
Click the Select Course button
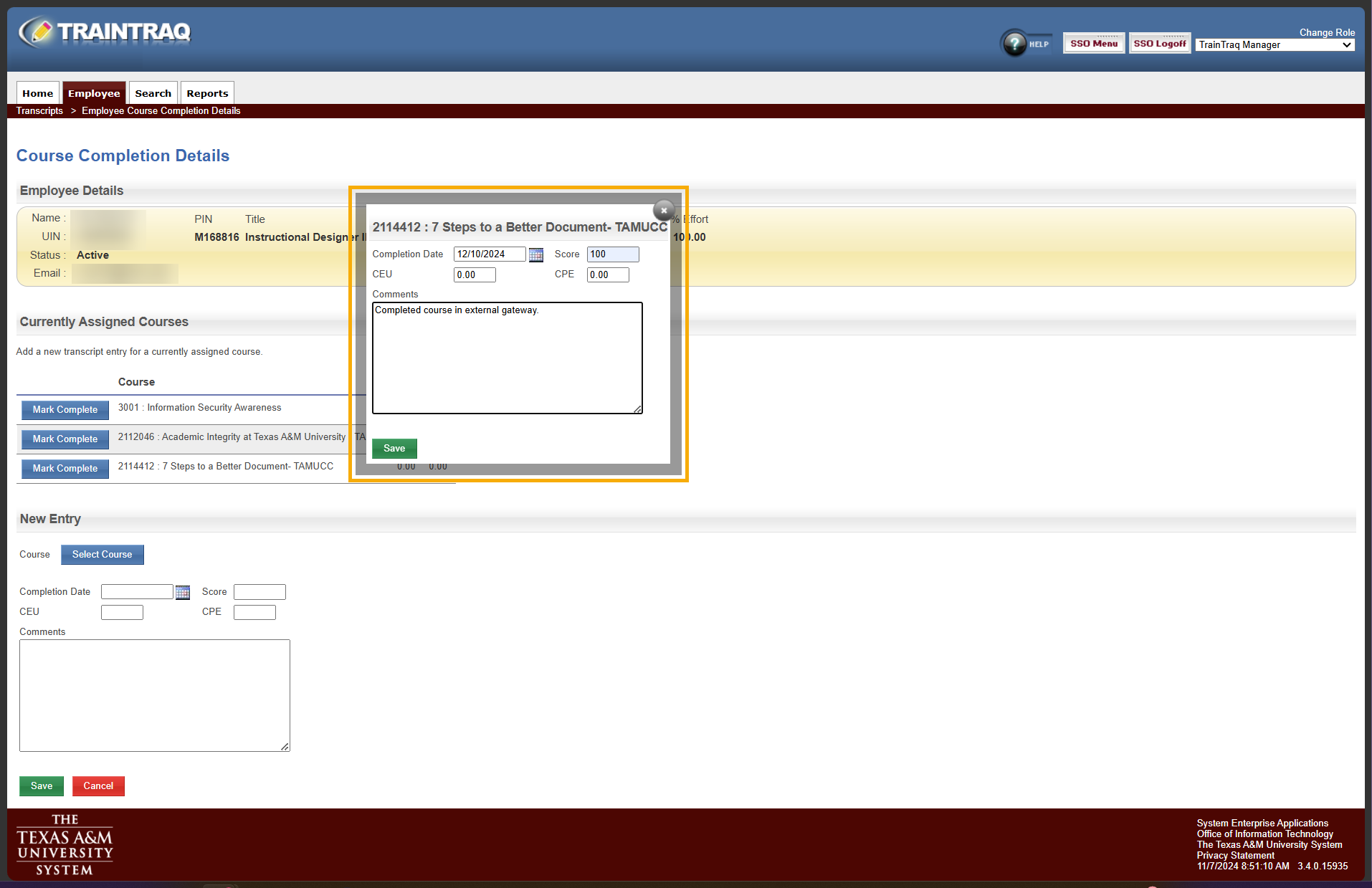pyautogui.click(x=102, y=554)
